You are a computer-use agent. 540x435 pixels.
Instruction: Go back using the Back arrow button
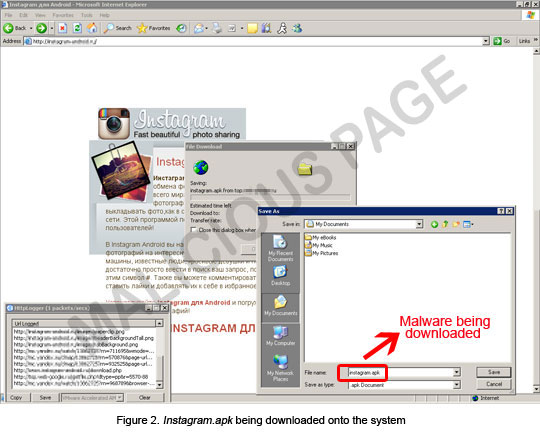pyautogui.click(x=14, y=28)
